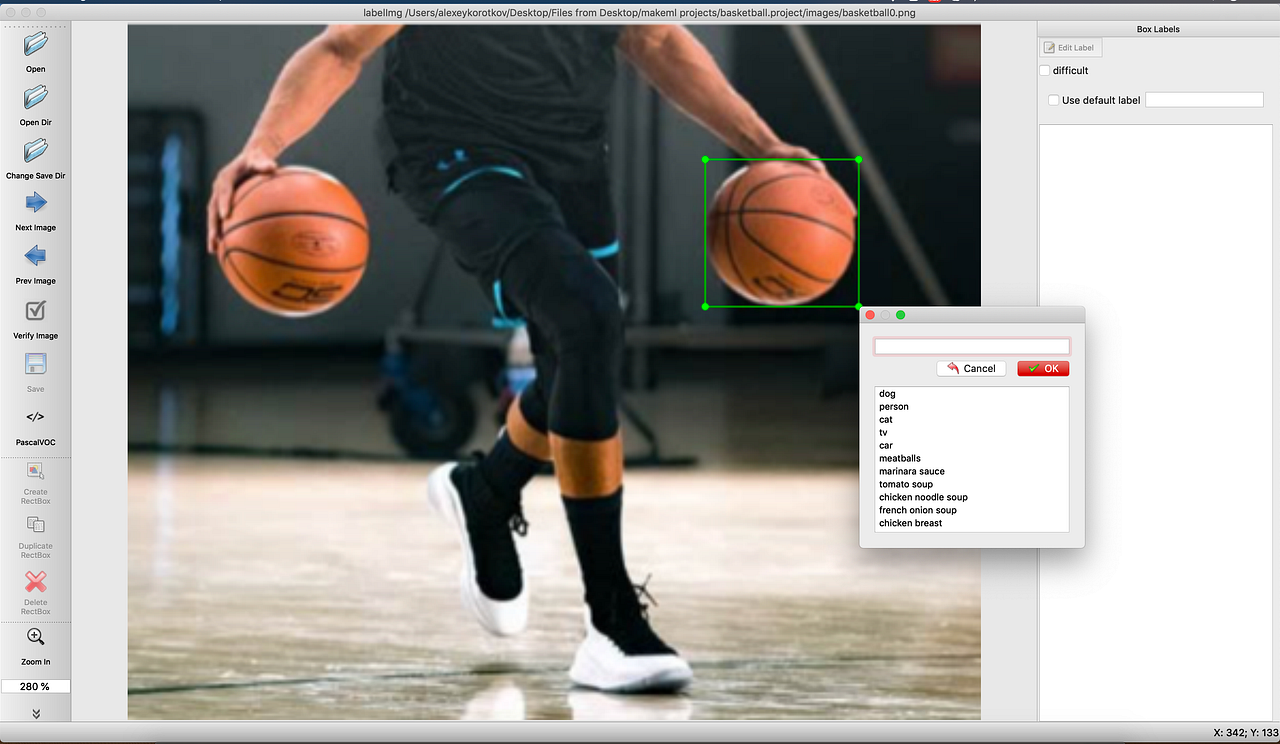Image resolution: width=1280 pixels, height=744 pixels.
Task: Enable the Use default label option
Action: 1053,100
